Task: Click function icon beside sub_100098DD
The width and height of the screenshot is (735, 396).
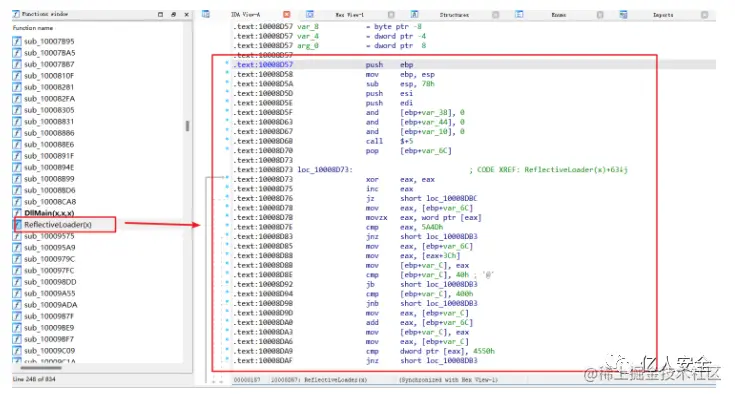Action: [x=17, y=282]
